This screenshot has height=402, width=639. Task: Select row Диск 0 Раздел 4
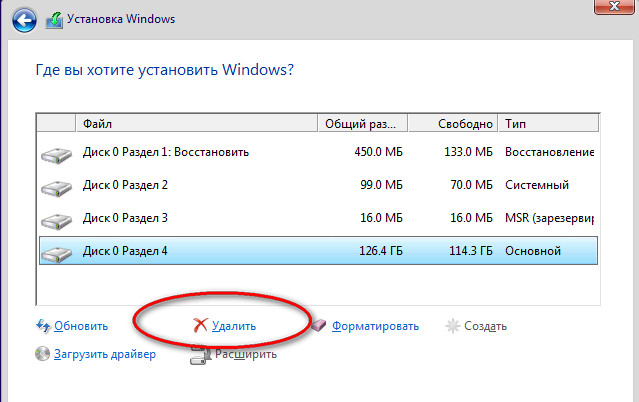pyautogui.click(x=318, y=251)
